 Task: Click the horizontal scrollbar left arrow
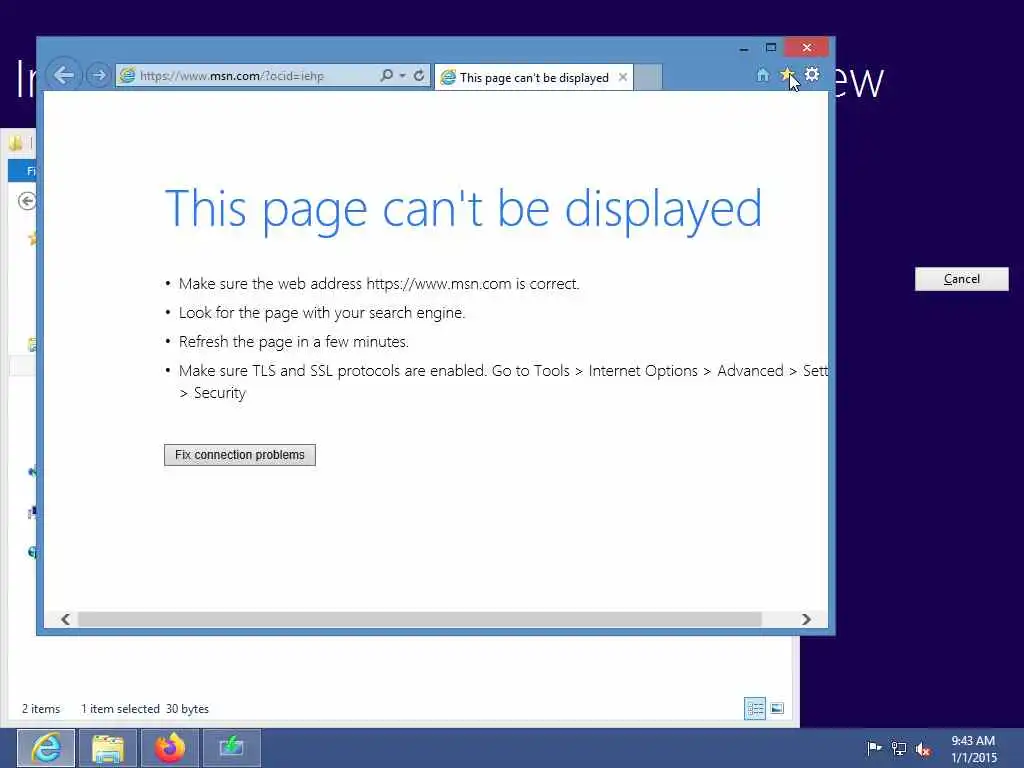pyautogui.click(x=65, y=619)
